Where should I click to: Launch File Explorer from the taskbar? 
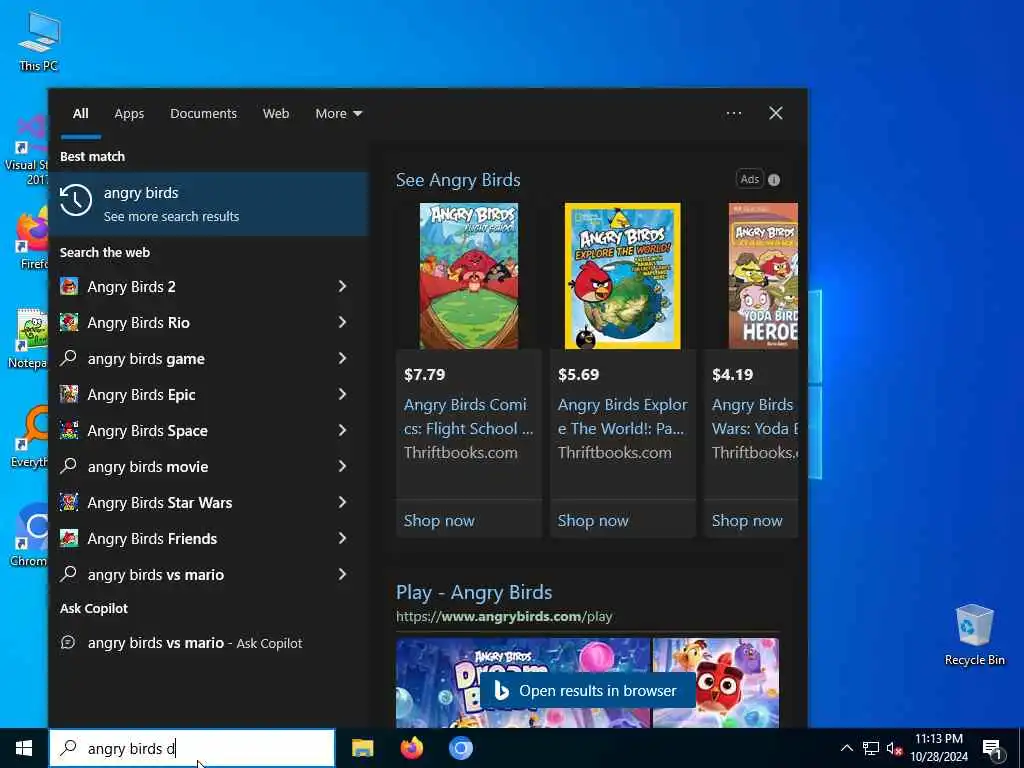(x=362, y=748)
